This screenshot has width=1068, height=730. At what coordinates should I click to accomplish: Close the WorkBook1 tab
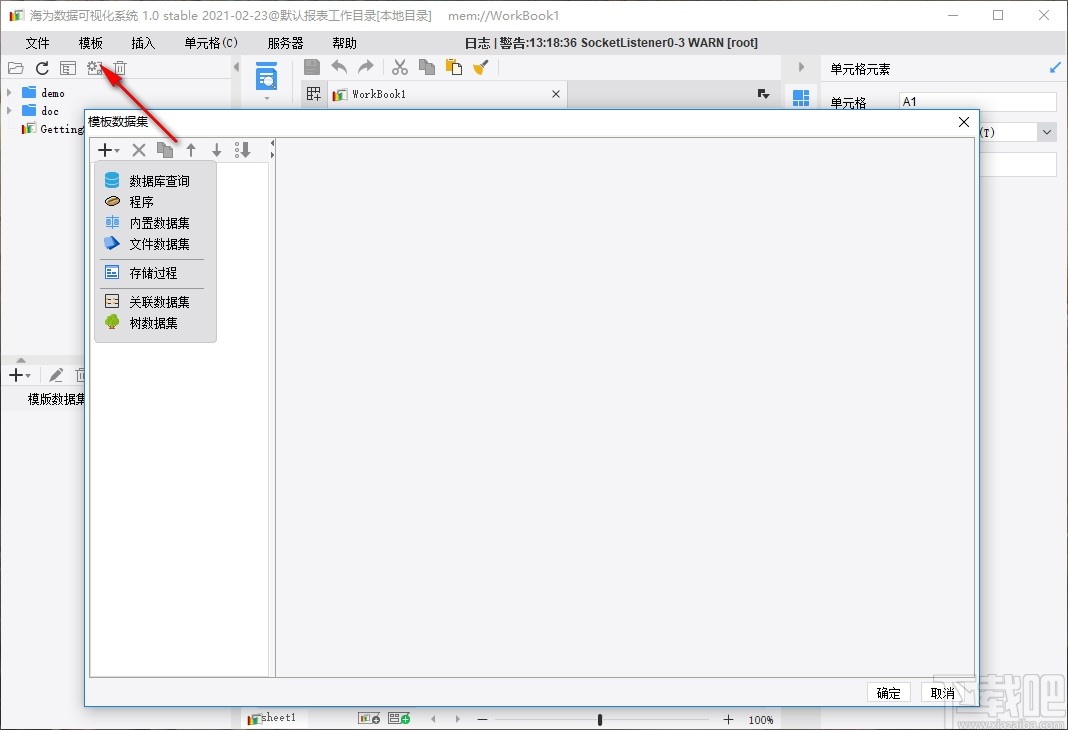coord(556,94)
